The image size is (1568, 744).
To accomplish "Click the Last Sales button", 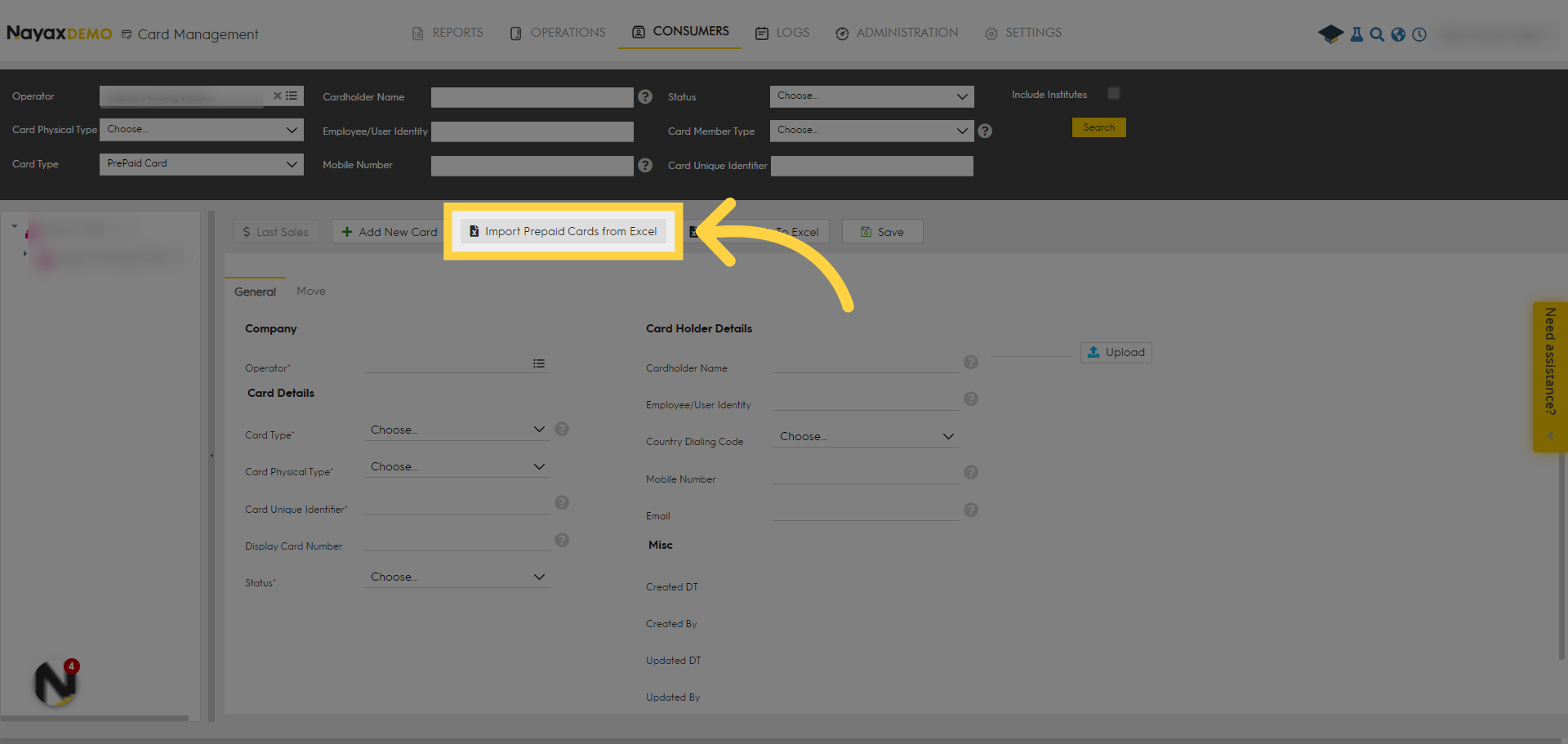I will (x=275, y=232).
